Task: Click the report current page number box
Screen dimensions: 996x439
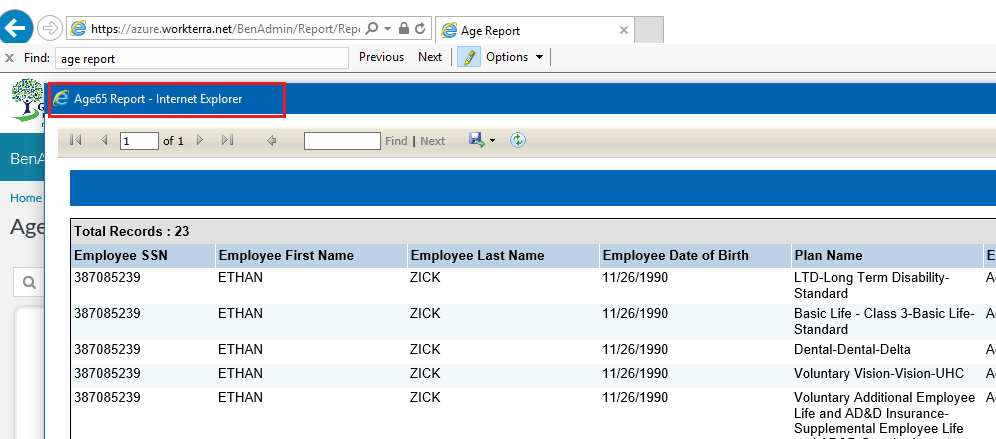Action: [x=139, y=141]
